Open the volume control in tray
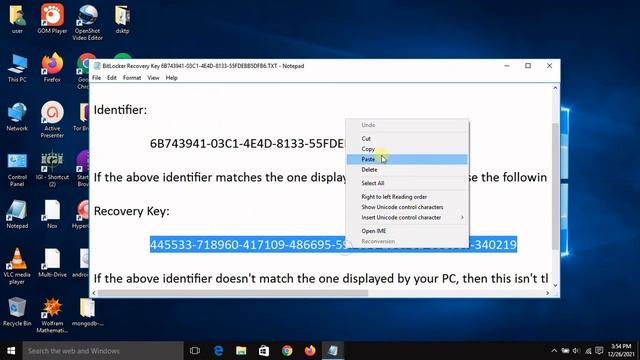Image resolution: width=640 pixels, height=360 pixels. [576, 351]
